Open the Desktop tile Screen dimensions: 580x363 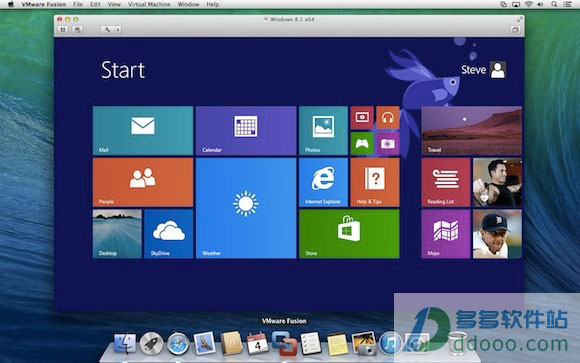pos(117,234)
